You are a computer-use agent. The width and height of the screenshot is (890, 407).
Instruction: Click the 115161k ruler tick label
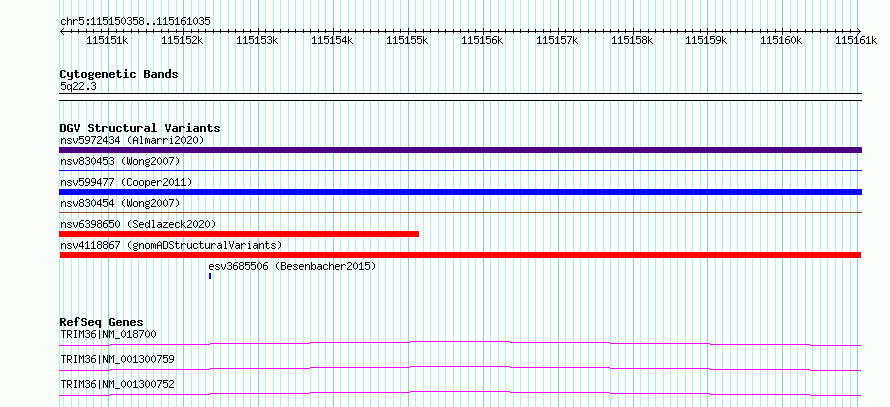coord(857,40)
